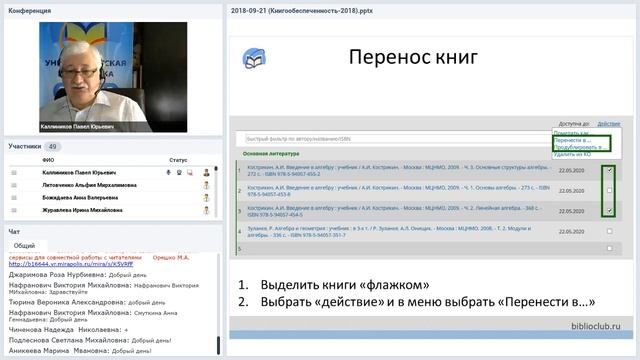Select participant name Литовченко Альфия Мирхалимовна
Viewport: 640px width, 360px height.
pyautogui.click(x=89, y=185)
